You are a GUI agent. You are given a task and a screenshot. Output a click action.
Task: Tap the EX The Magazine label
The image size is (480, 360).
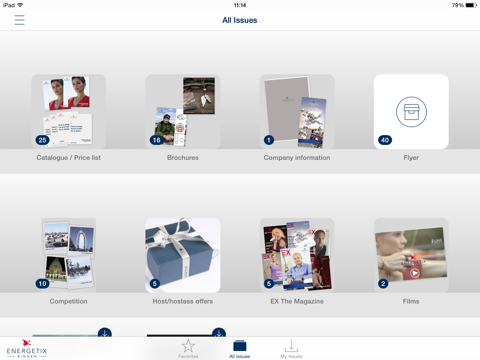tap(297, 301)
